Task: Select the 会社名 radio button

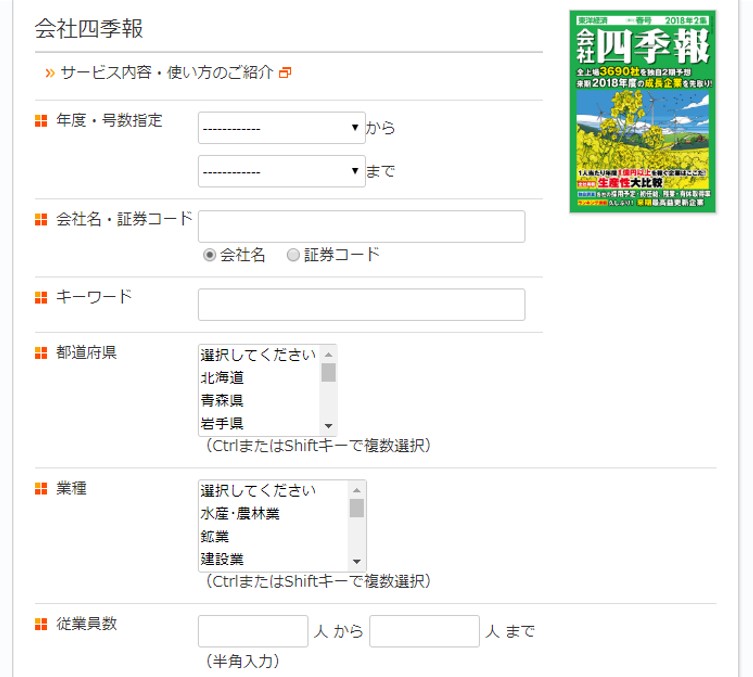Action: (209, 255)
